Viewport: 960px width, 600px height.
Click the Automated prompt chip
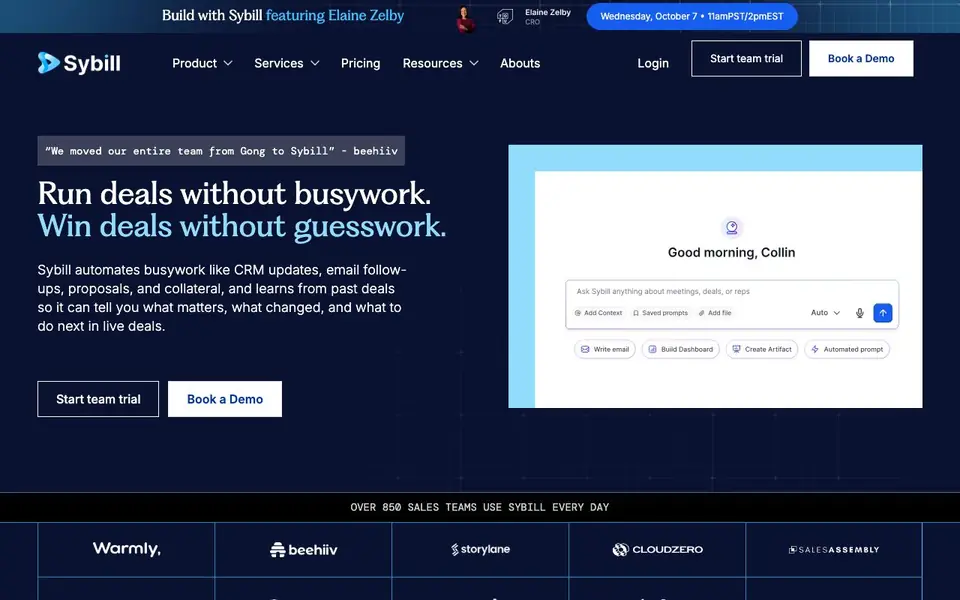[x=847, y=350]
